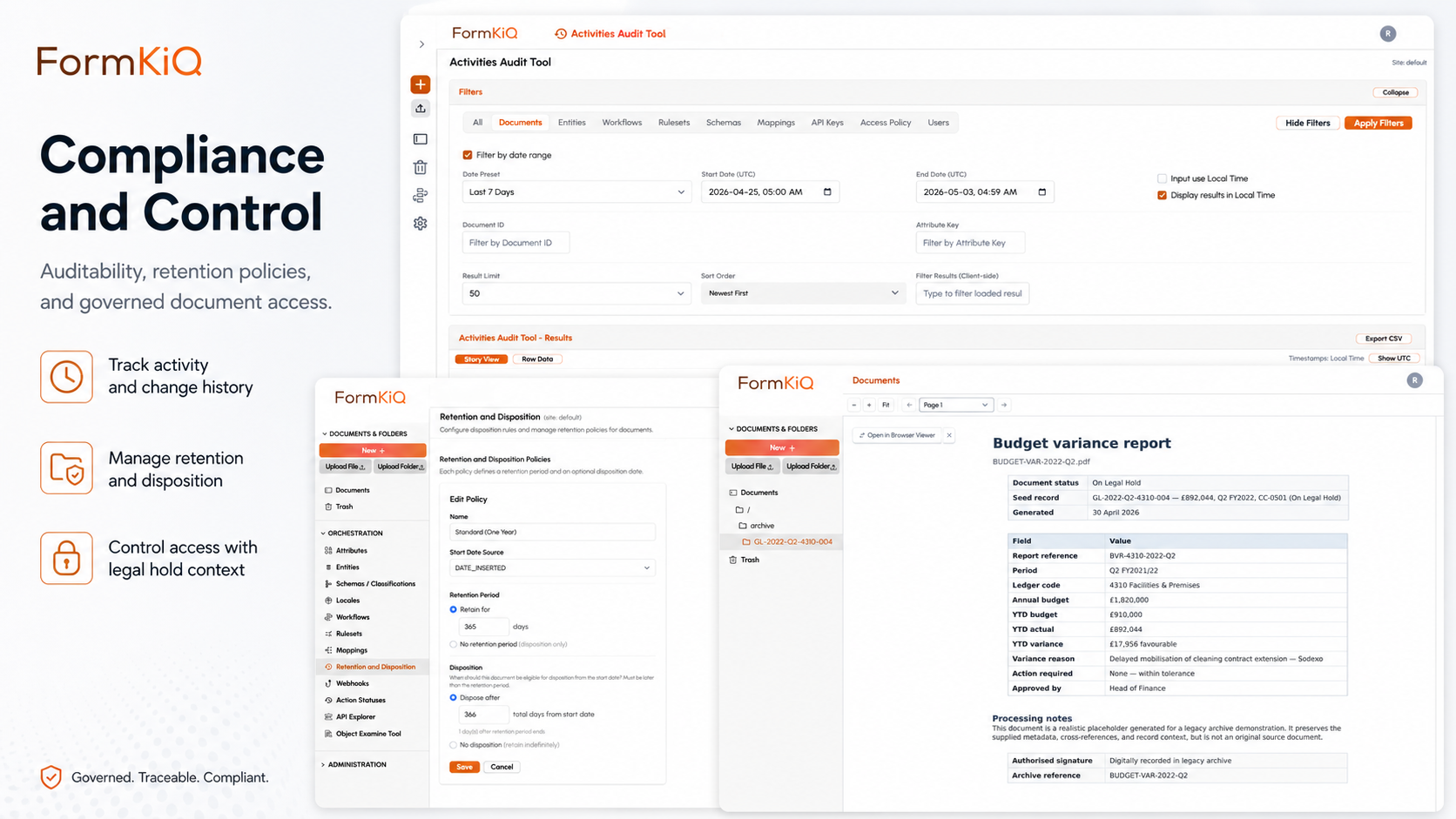Toggle the Filter by date range checkbox
Viewport: 1456px width, 819px height.
[x=468, y=155]
